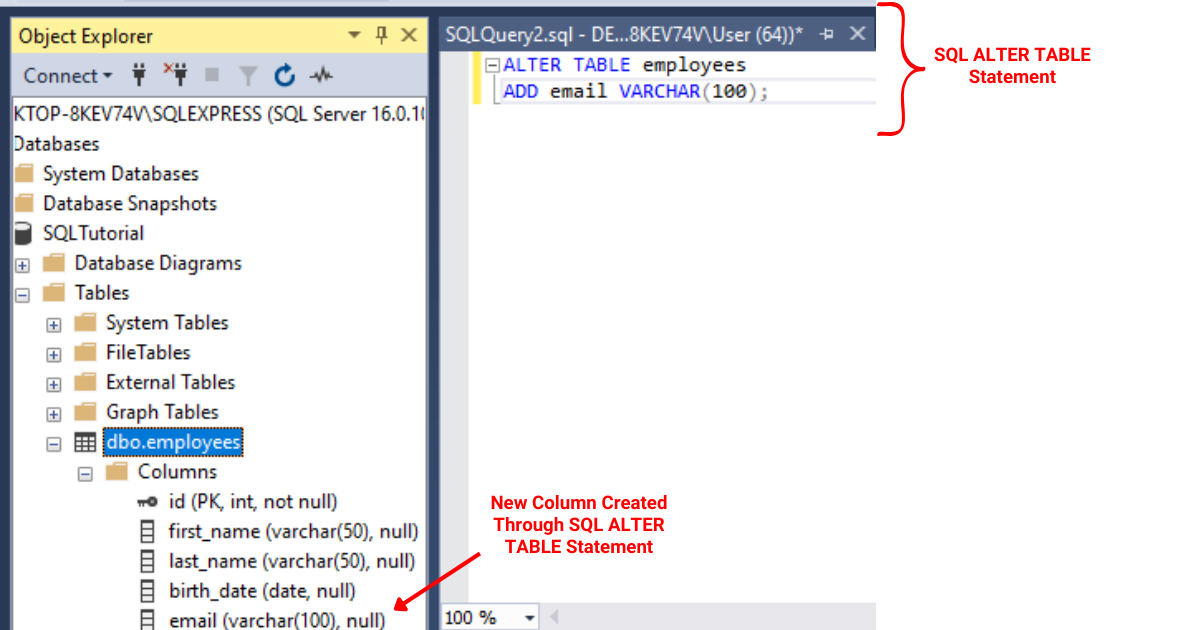Click the primary key icon beside id

tap(148, 502)
